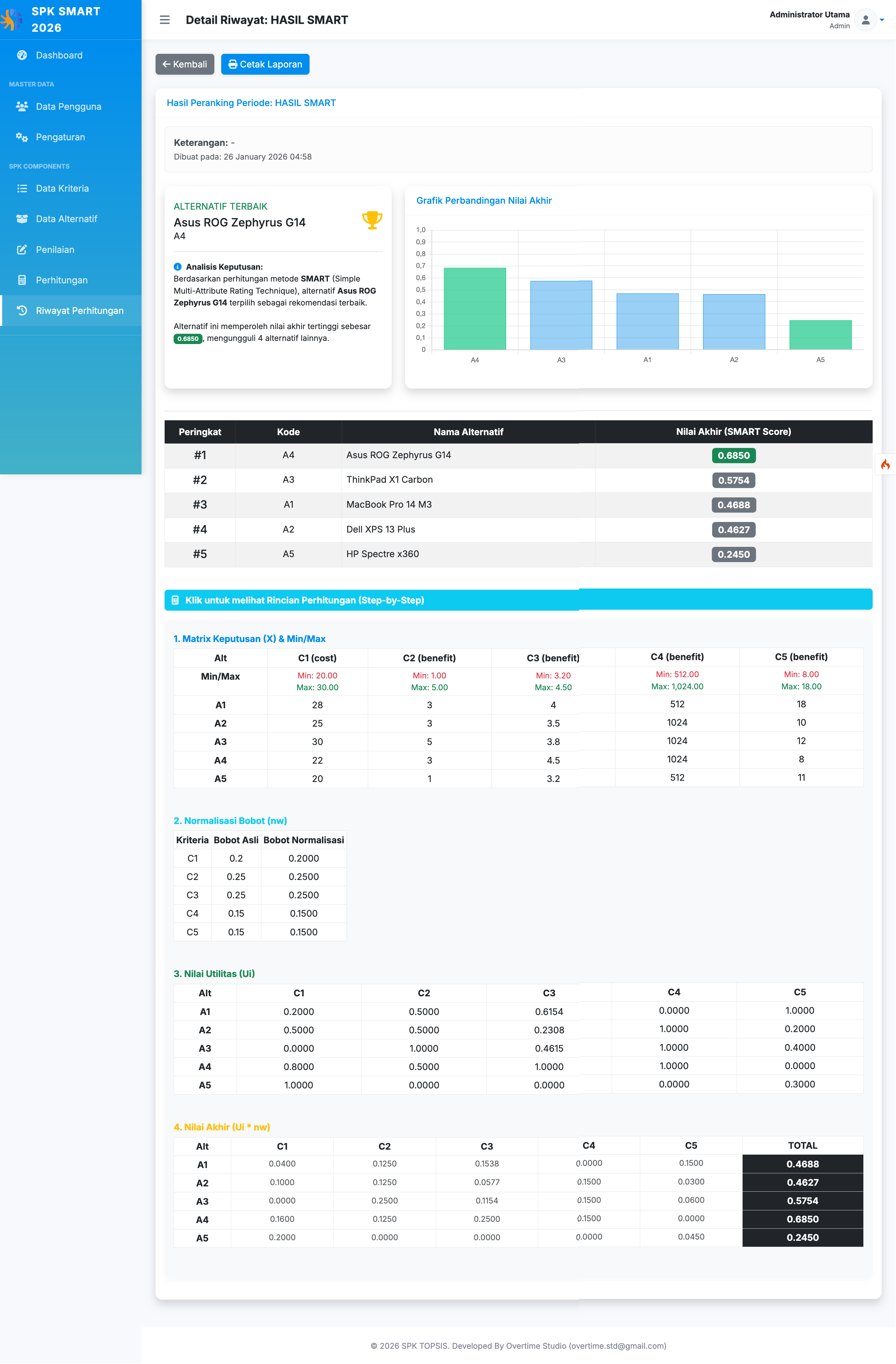The height and width of the screenshot is (1364, 896).
Task: Click the A1 bar in chart
Action: pyautogui.click(x=647, y=322)
